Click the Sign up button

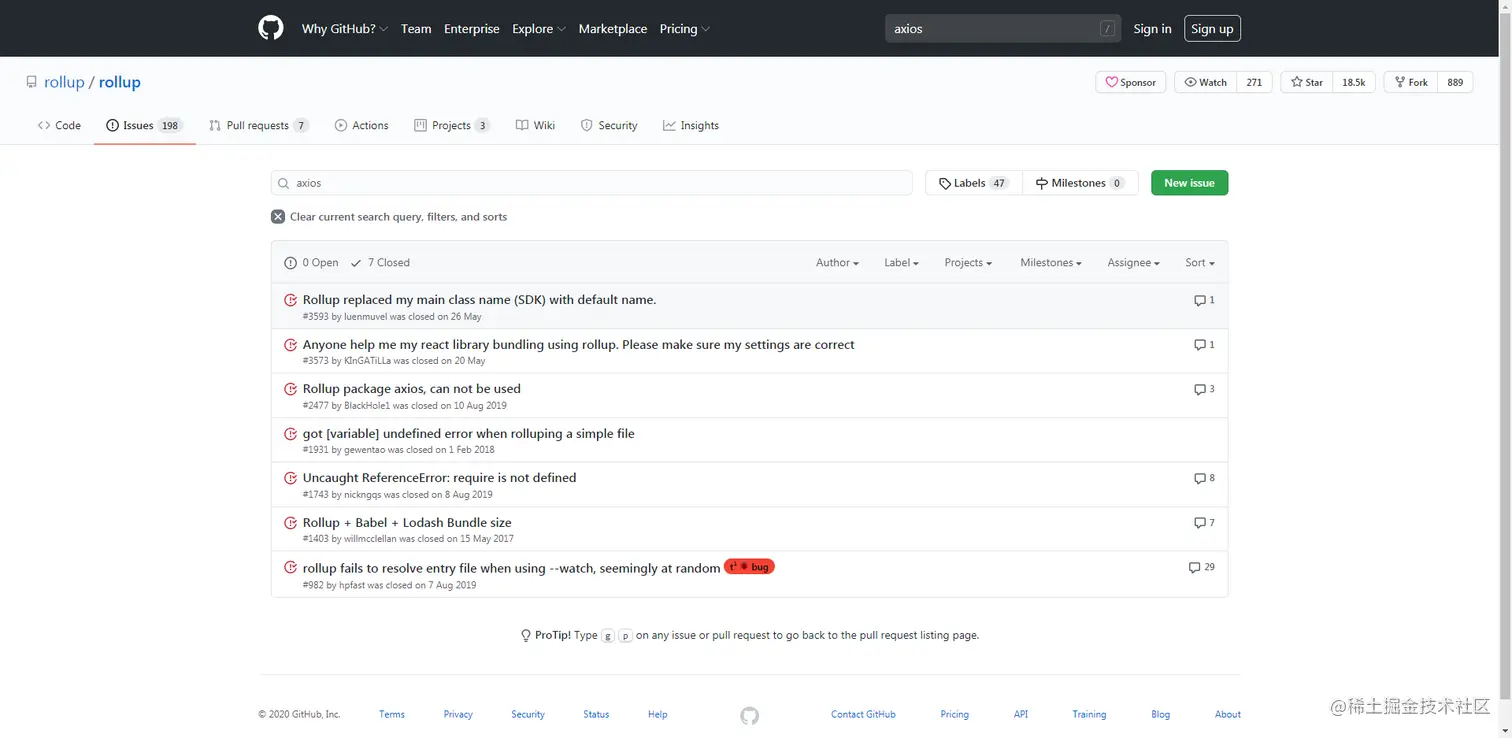[1212, 29]
